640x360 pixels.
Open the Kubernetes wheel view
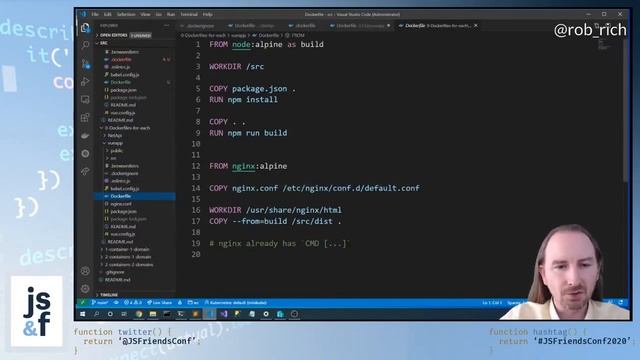[x=85, y=153]
